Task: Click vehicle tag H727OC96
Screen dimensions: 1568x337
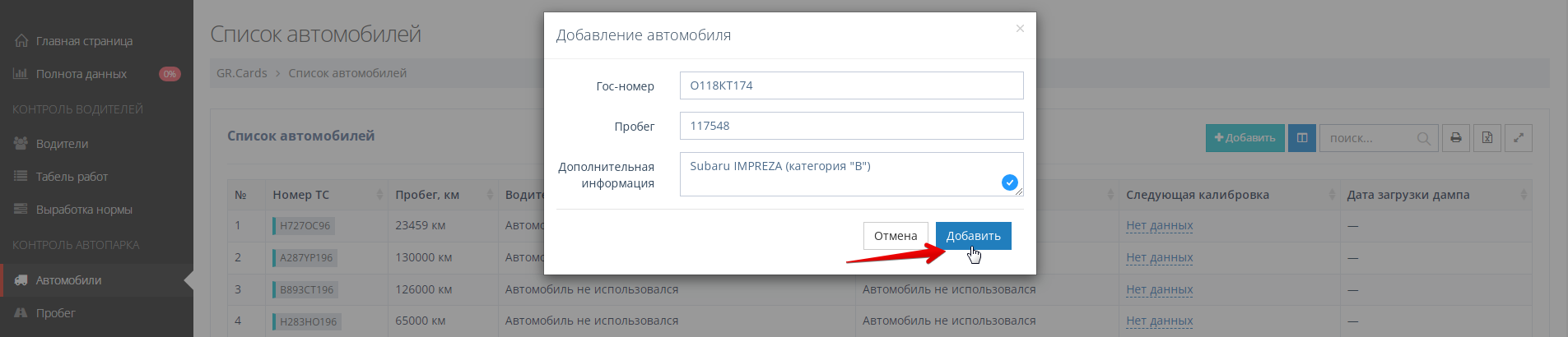Action: (304, 225)
